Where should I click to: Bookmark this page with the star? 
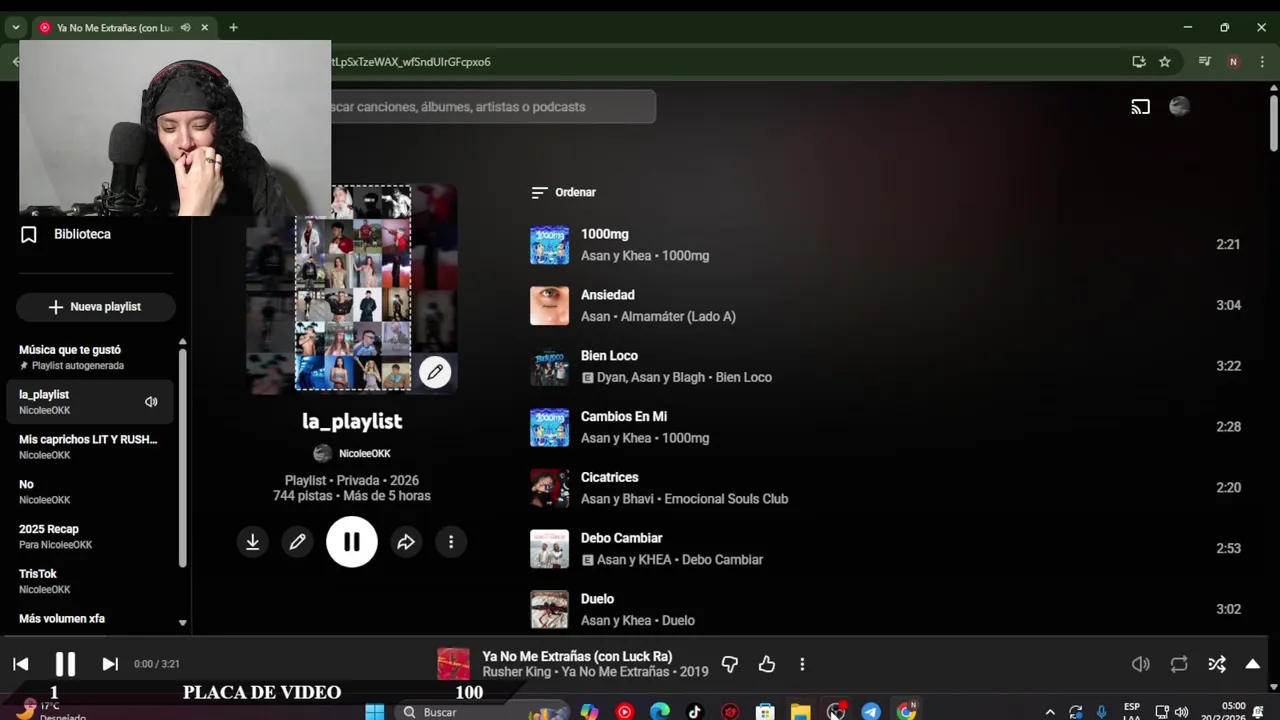click(1165, 62)
